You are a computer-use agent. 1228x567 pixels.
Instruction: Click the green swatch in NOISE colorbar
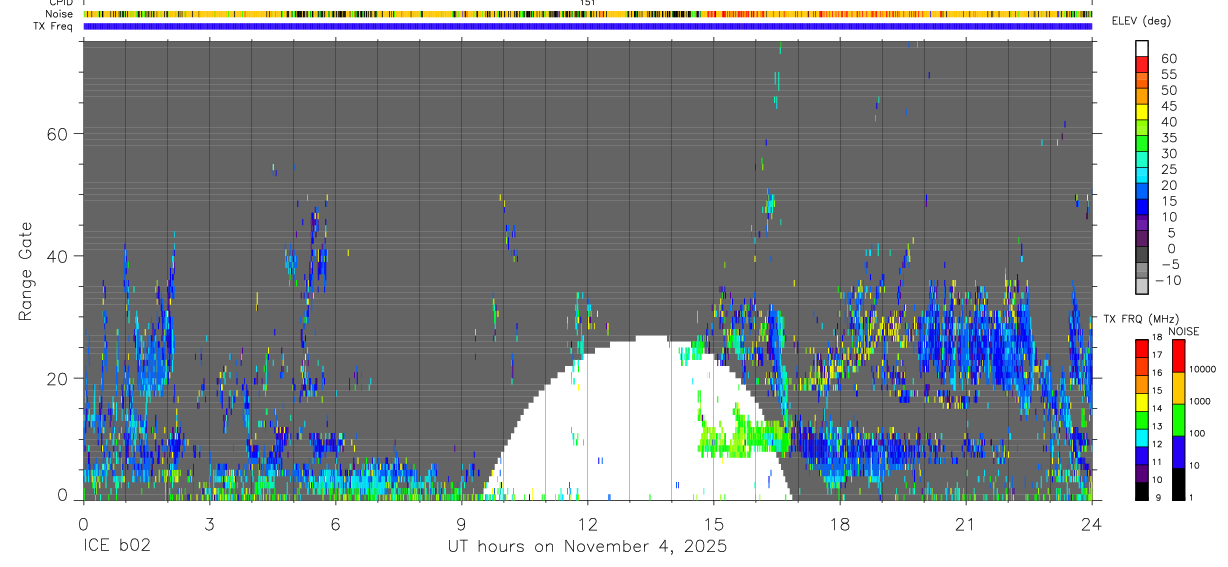point(1179,419)
